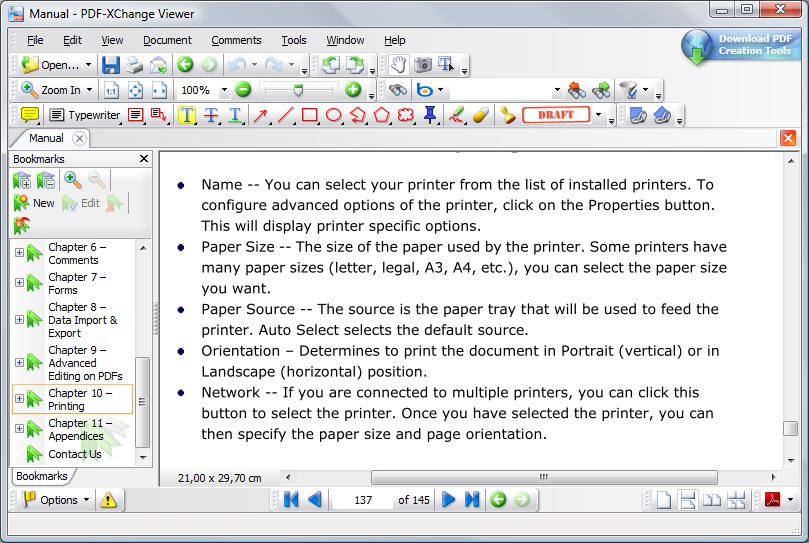Open the Open... button dropdown arrow

click(x=88, y=65)
